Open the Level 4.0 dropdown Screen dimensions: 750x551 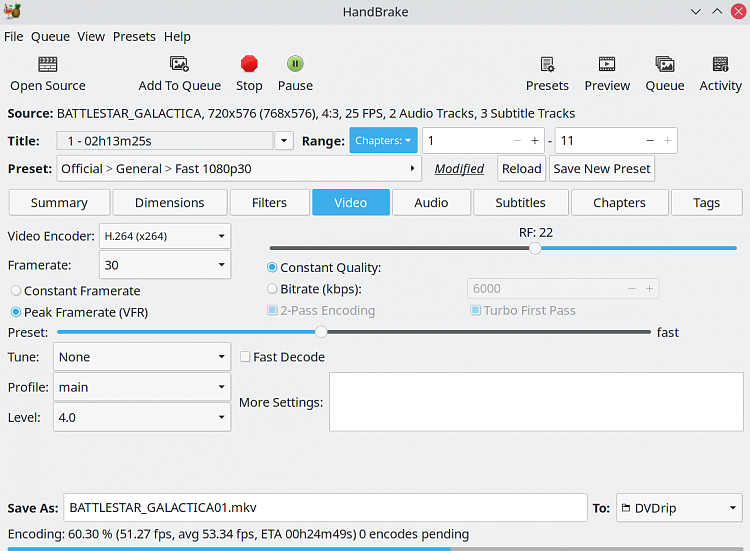(142, 418)
